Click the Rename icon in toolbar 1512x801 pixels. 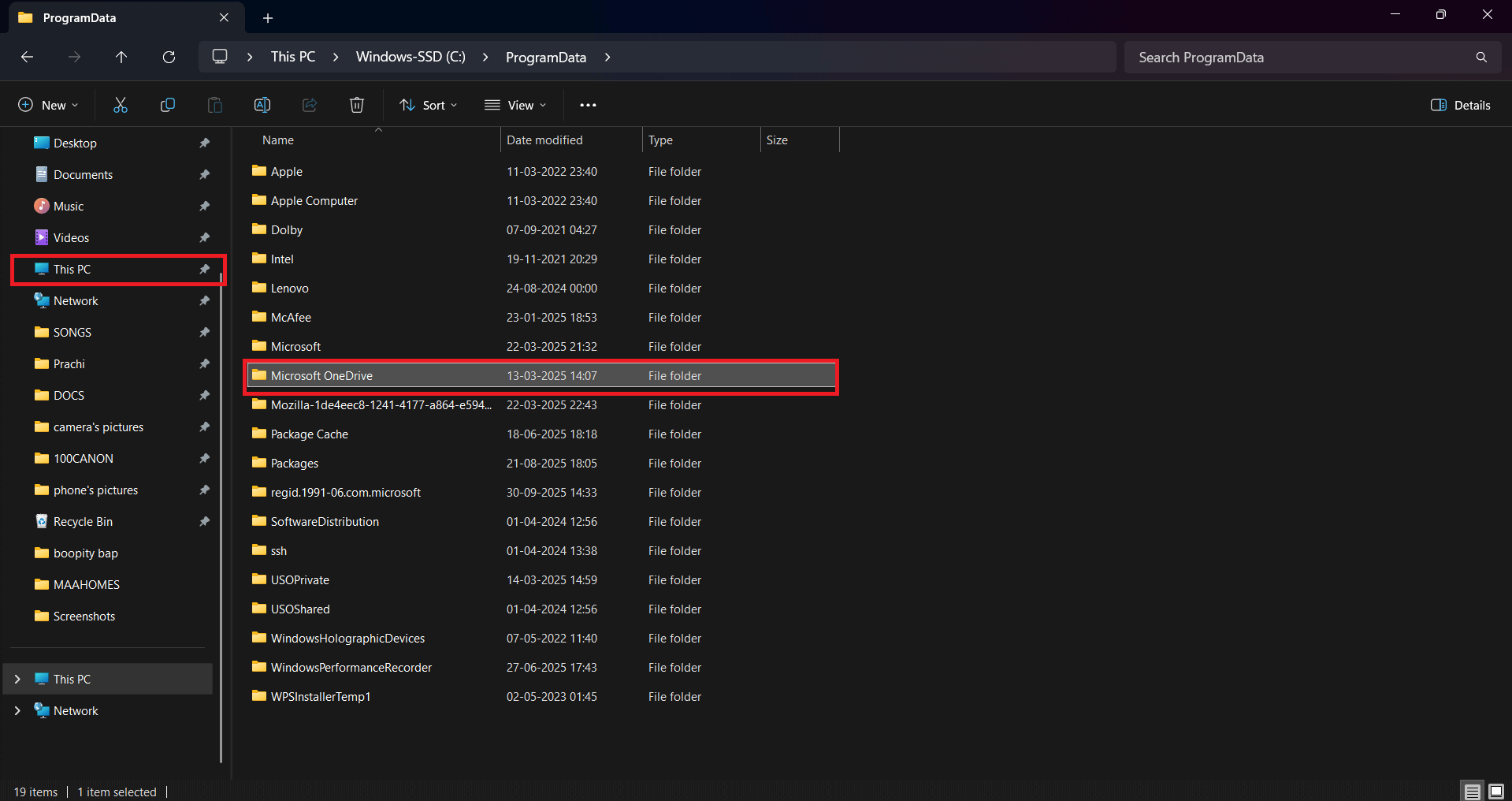click(262, 105)
